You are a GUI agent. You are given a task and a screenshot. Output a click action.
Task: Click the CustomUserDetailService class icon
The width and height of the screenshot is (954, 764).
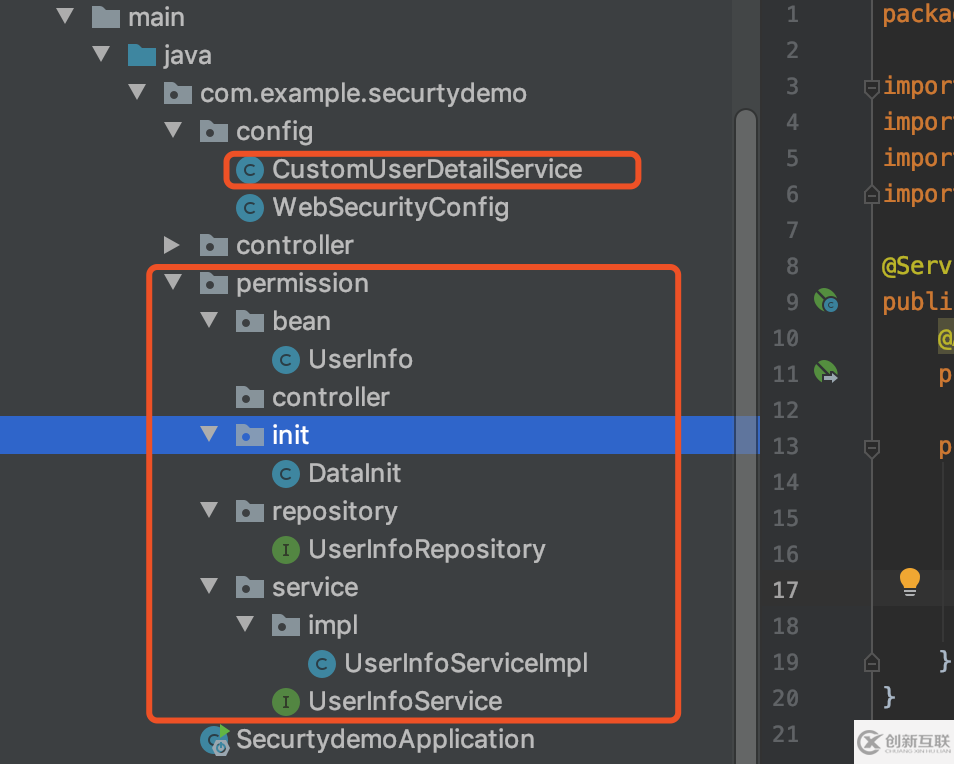coord(250,170)
